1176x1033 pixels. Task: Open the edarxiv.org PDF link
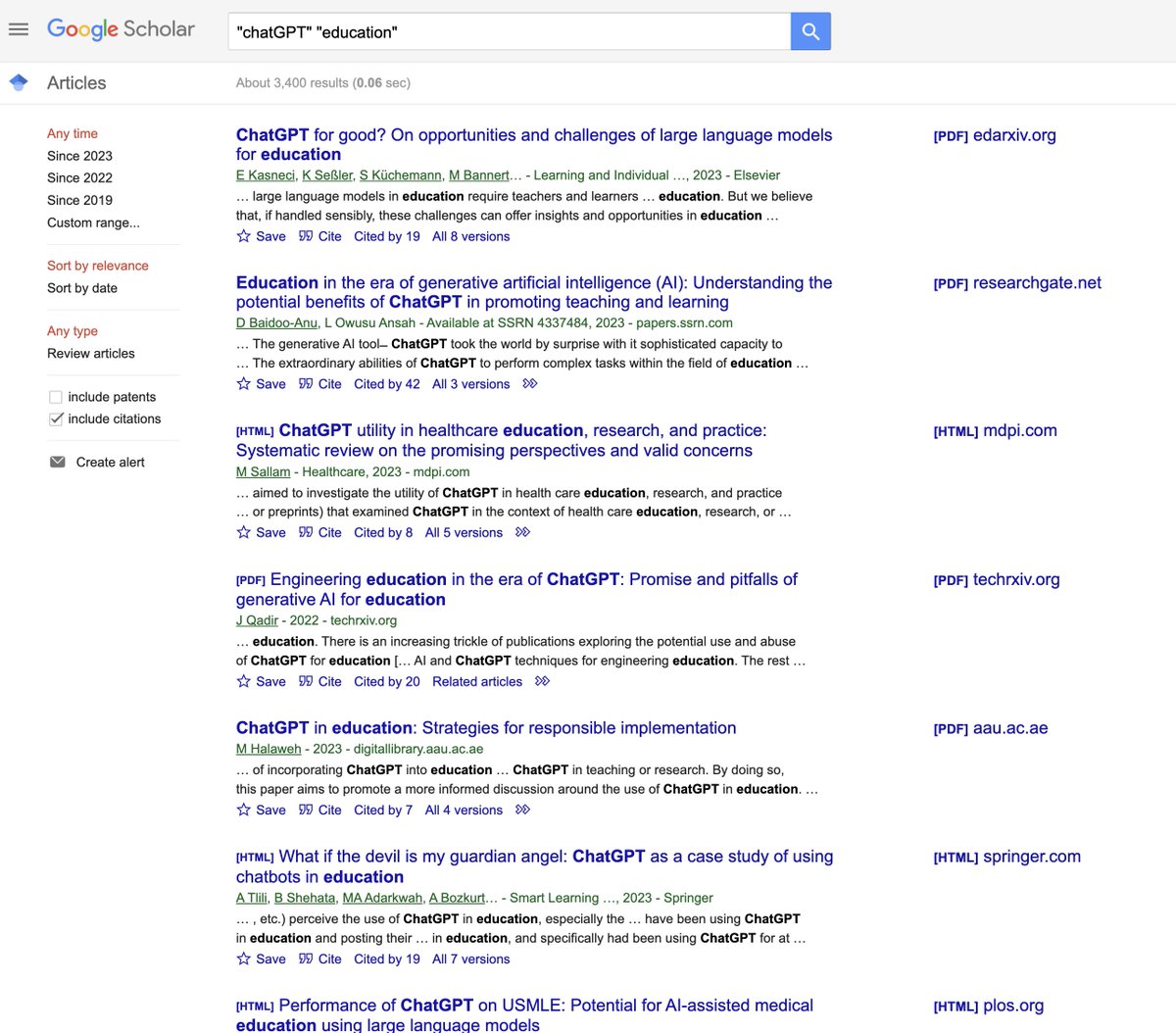(x=995, y=135)
